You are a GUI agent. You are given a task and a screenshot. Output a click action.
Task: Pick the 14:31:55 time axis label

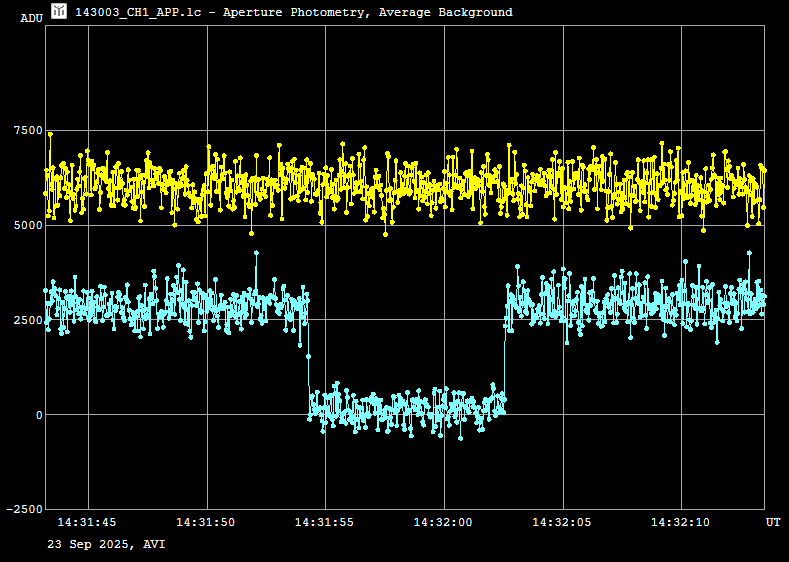coord(324,522)
